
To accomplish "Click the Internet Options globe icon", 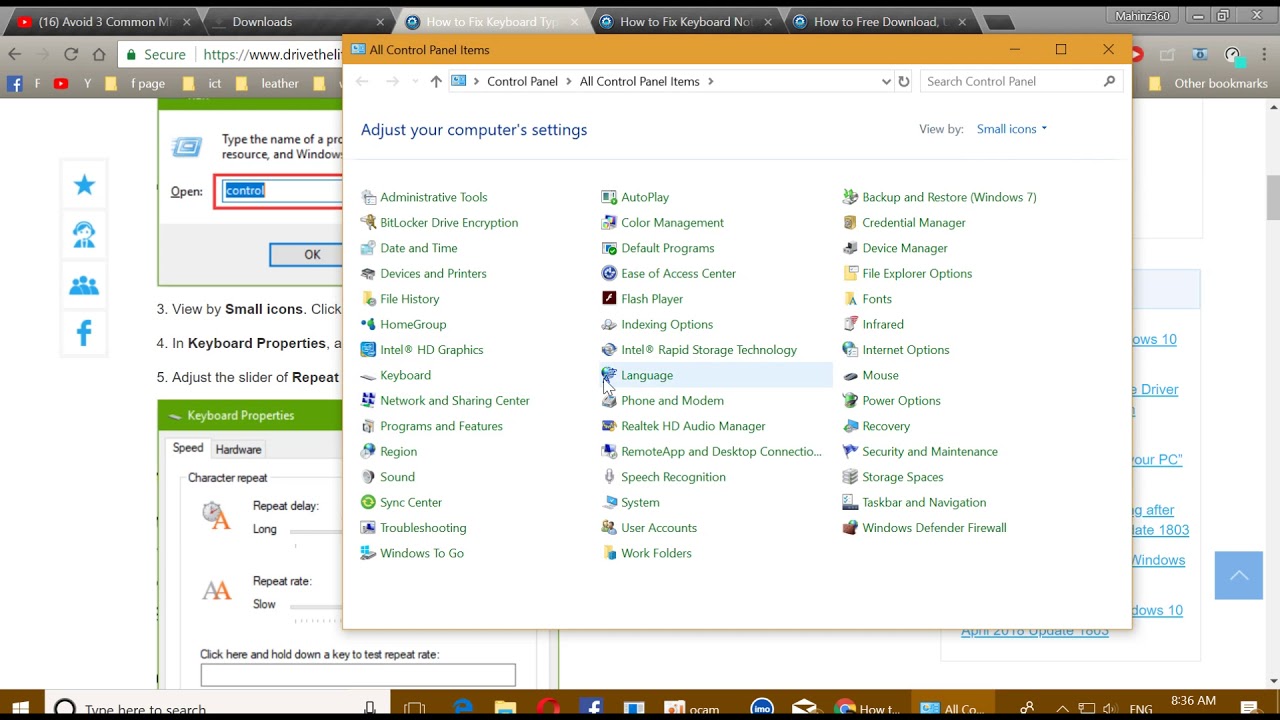I will (x=850, y=350).
